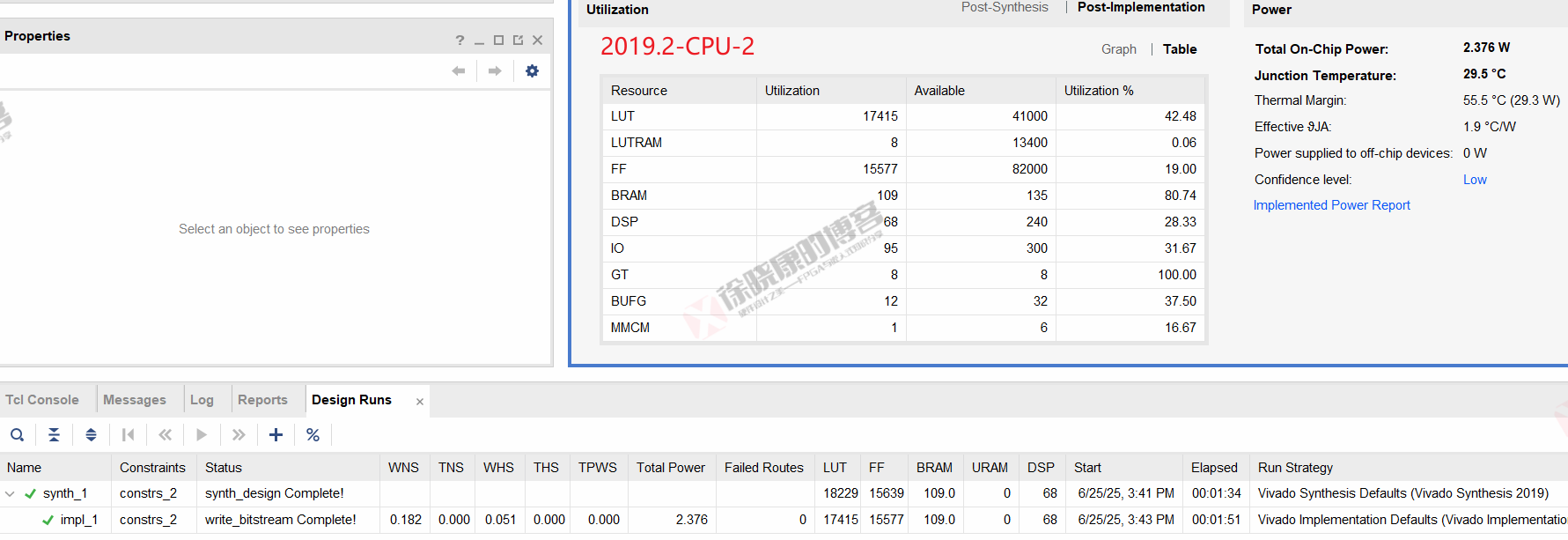Go to previous object in Properties
1568x540 pixels.
(459, 71)
